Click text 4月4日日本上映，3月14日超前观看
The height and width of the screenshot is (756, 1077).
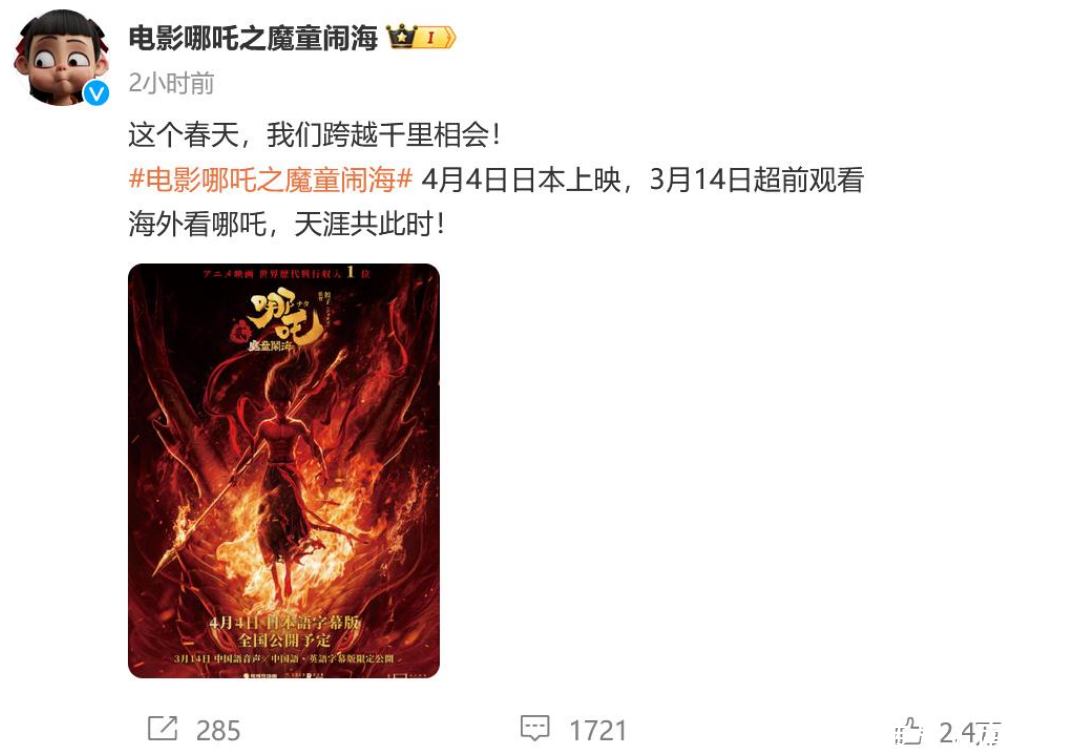click(x=642, y=180)
